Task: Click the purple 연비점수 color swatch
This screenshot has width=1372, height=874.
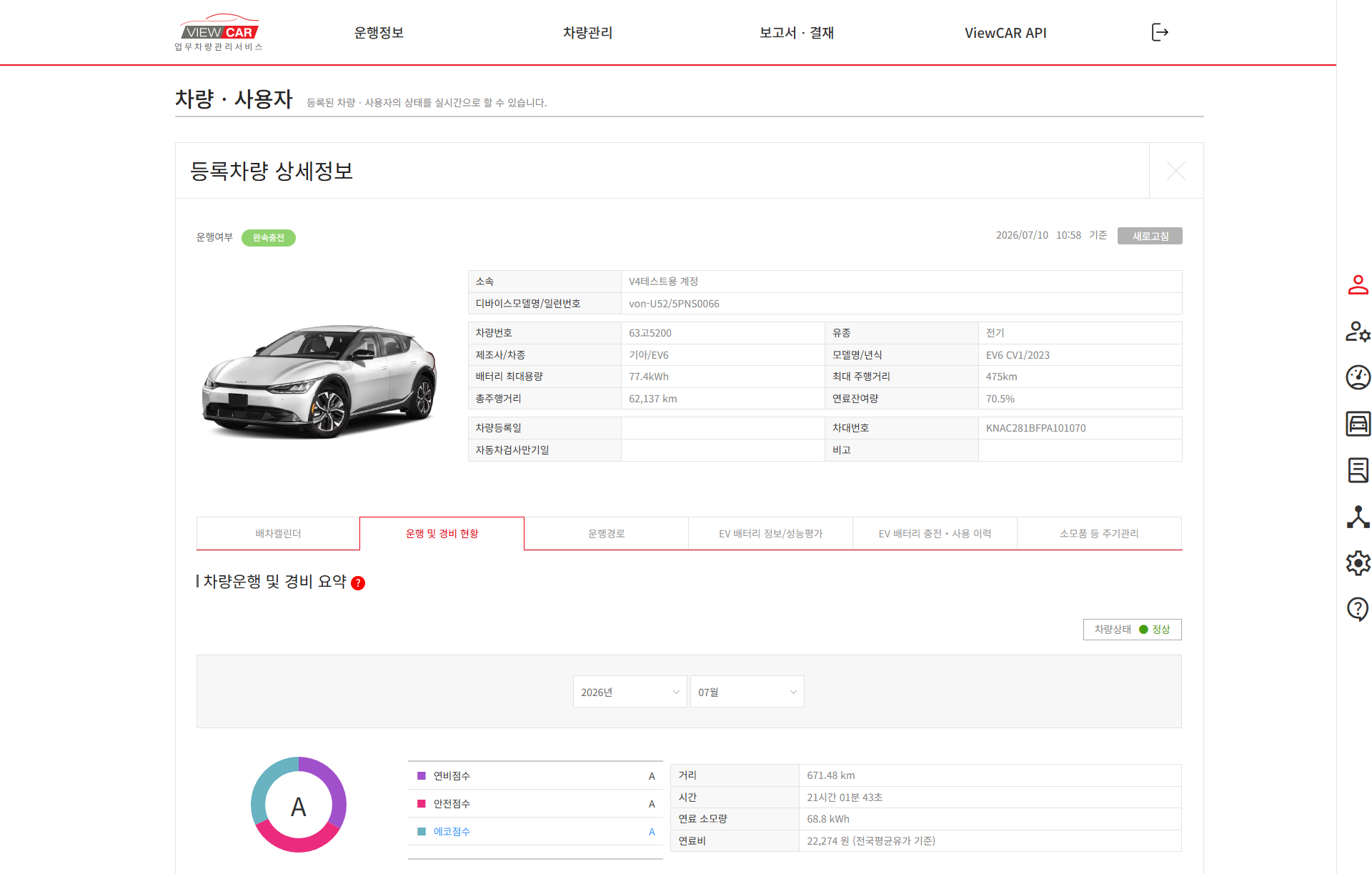Action: 422,776
